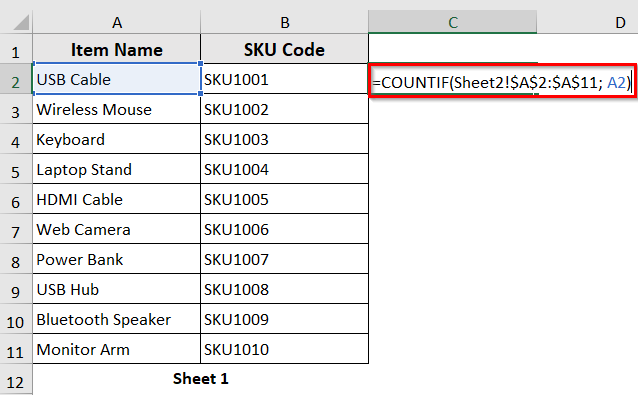Viewport: 638px width, 395px height.
Task: Select the Laptop Stand cell
Action: click(x=117, y=169)
